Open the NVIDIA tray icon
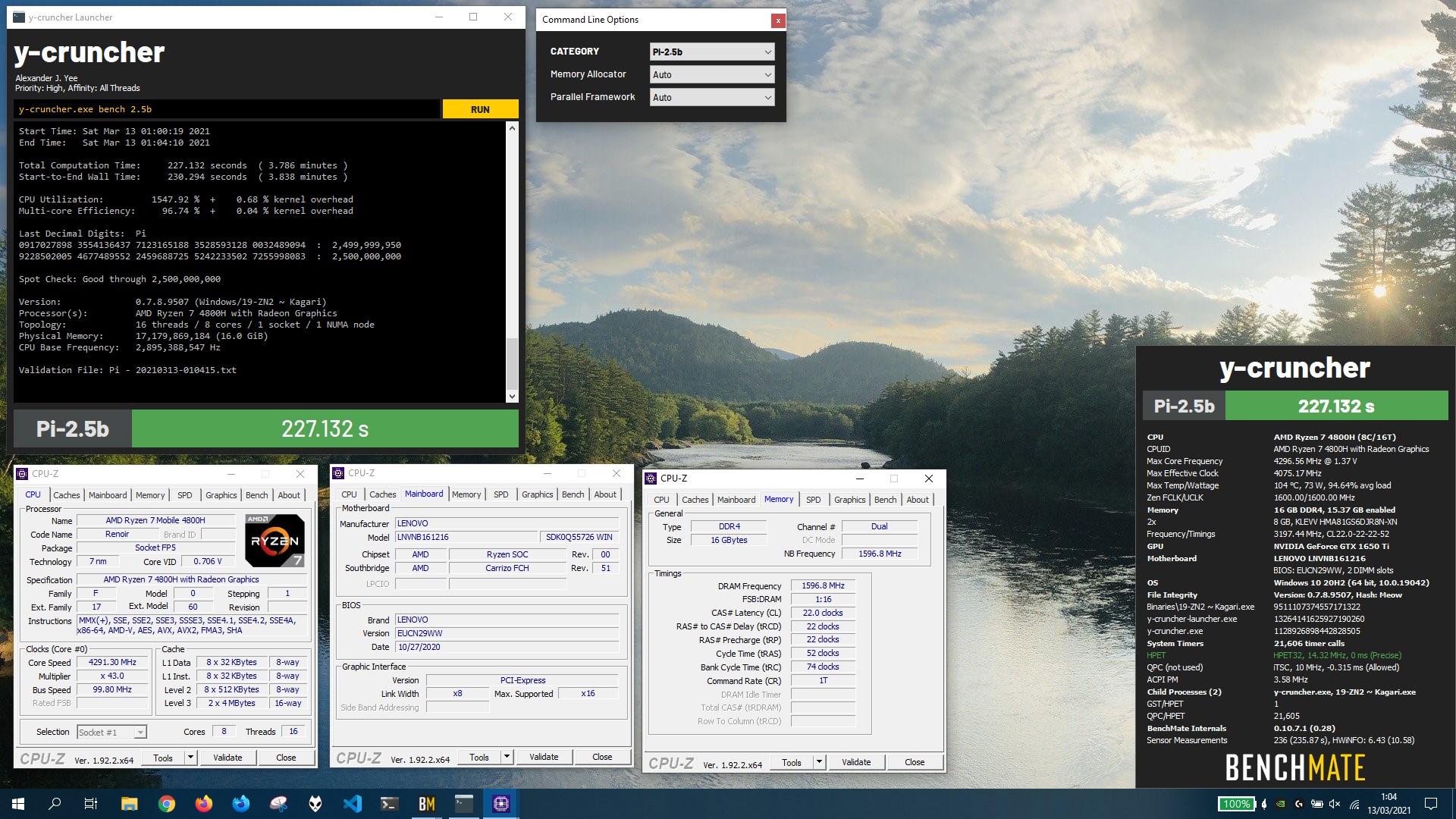 coord(1281,804)
